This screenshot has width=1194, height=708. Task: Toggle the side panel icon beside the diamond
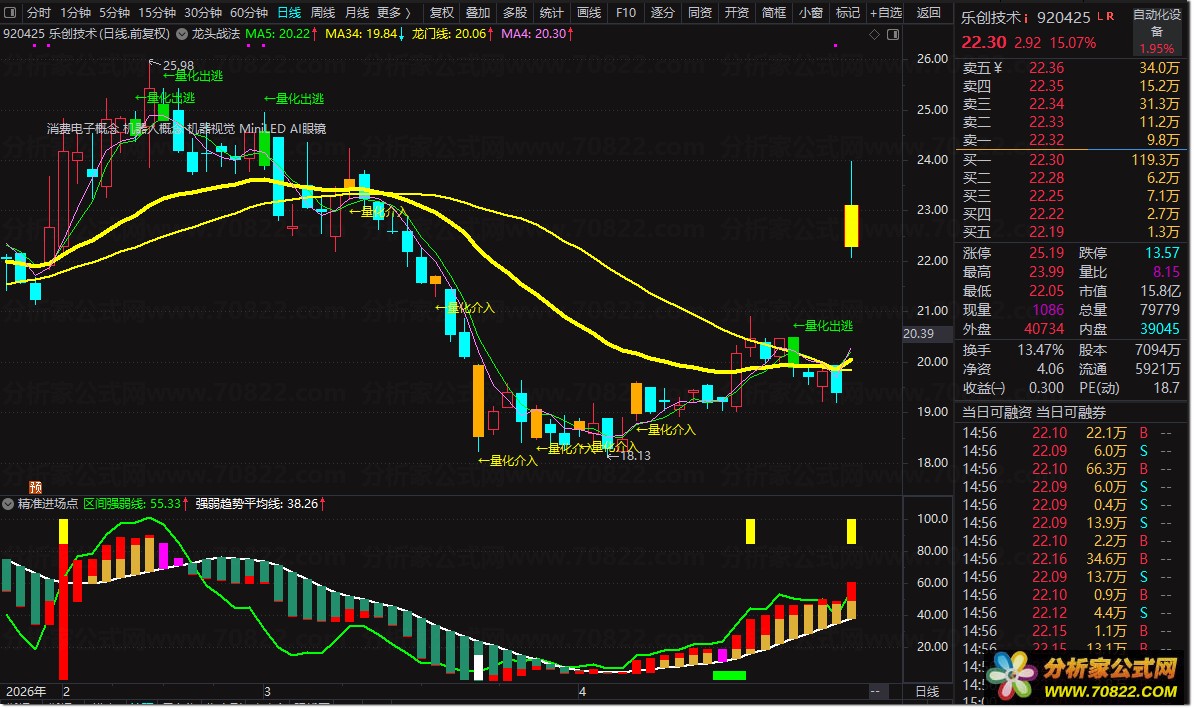pos(892,34)
